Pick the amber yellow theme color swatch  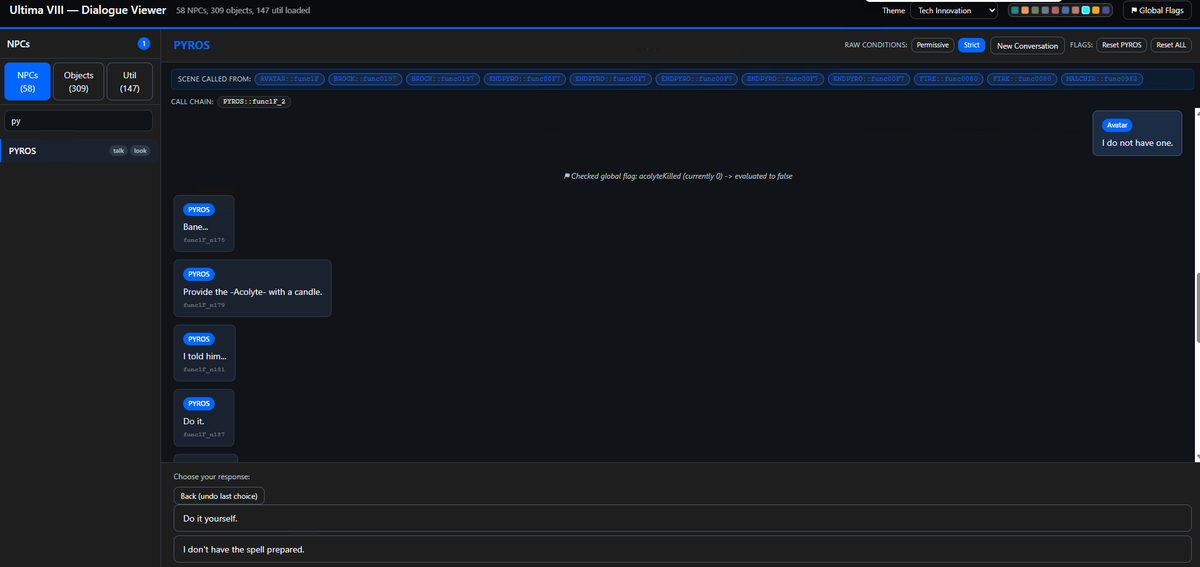pos(1096,10)
